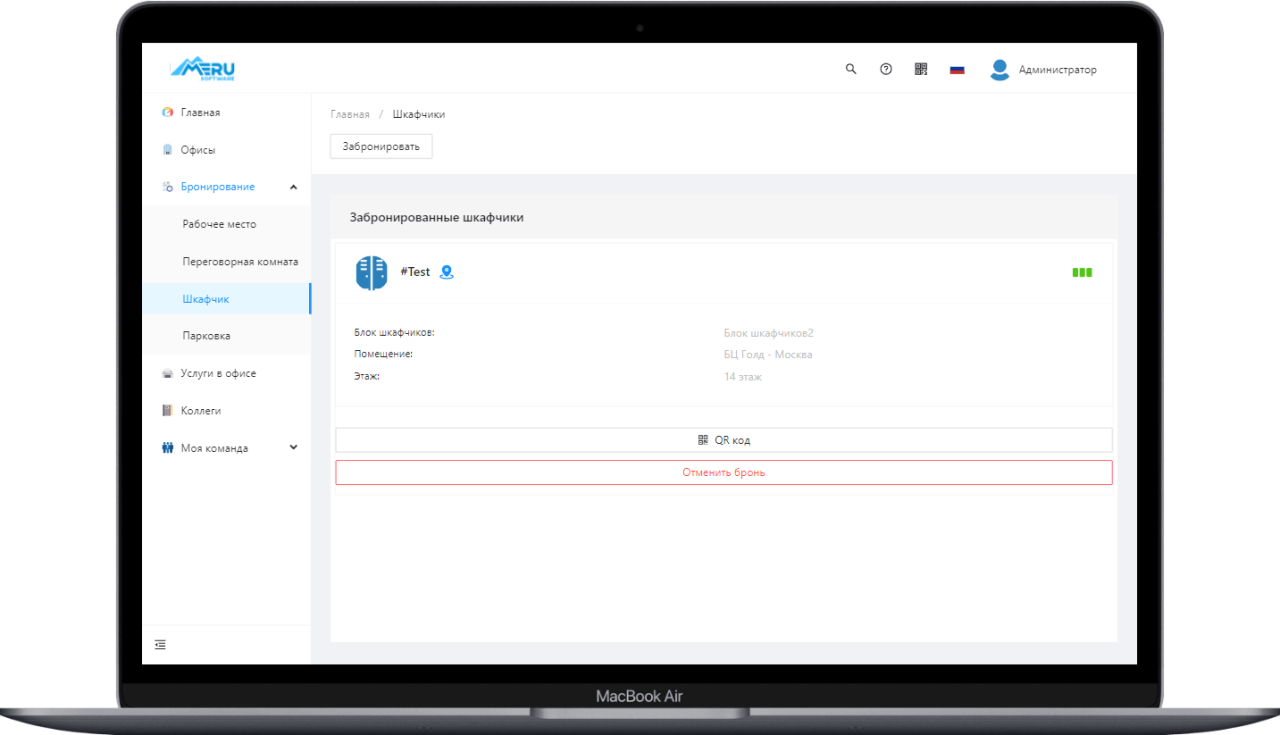Click the QR code scanner icon in header
1280x735 pixels.
click(x=921, y=69)
